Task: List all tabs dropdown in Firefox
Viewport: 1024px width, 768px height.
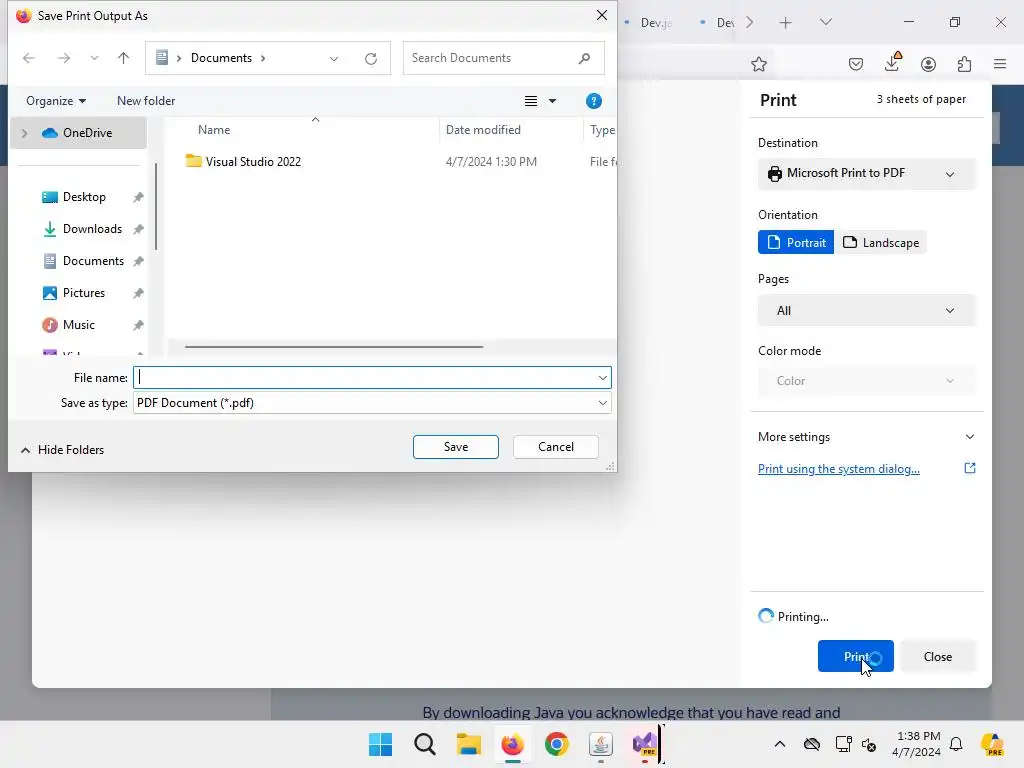Action: (x=825, y=22)
